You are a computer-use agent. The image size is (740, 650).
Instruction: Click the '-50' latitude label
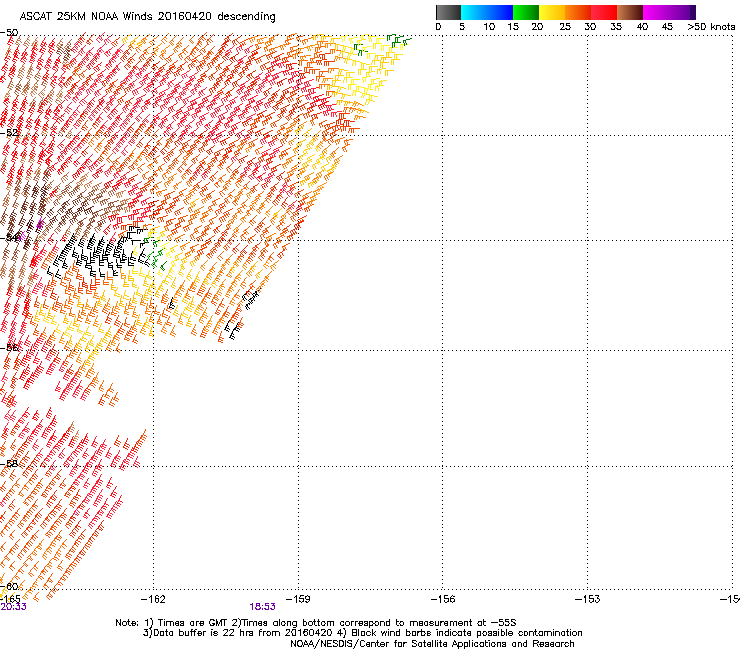pyautogui.click(x=9, y=33)
